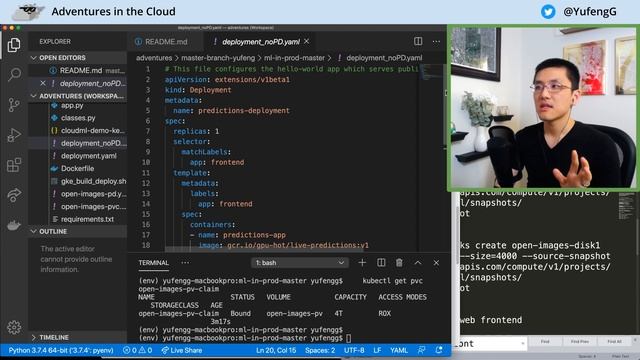The image size is (640, 360).
Task: Create a new terminal with plus icon
Action: pyautogui.click(x=362, y=263)
